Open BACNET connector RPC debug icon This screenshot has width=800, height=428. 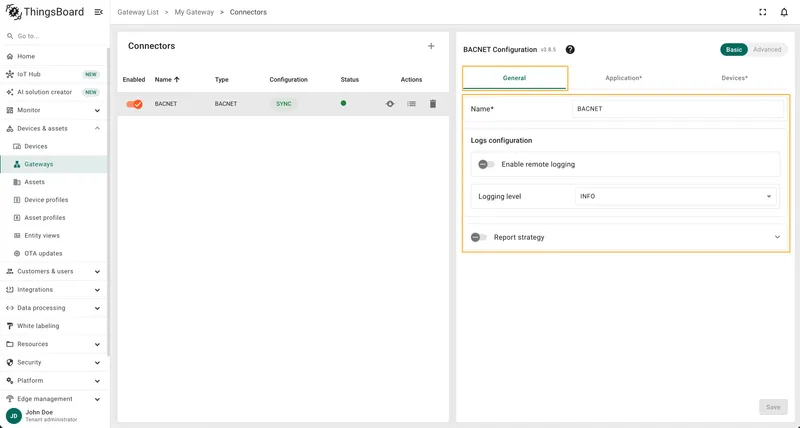390,104
